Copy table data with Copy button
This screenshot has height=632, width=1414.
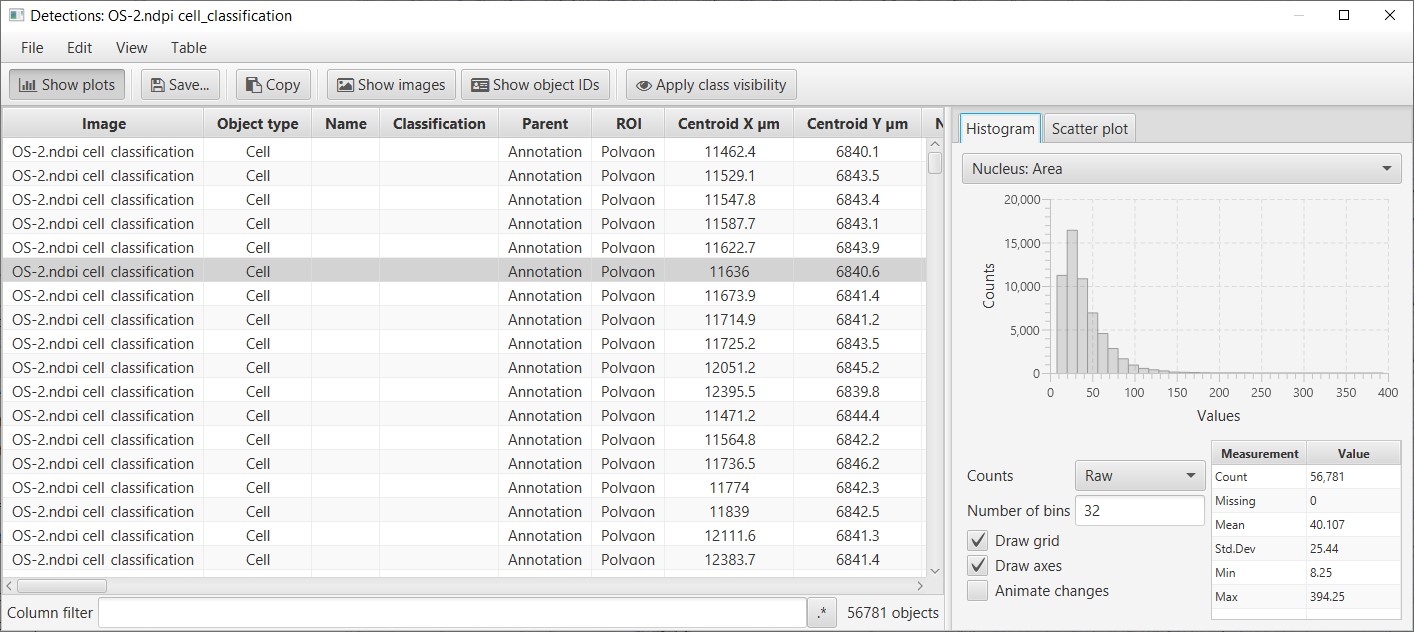click(273, 85)
